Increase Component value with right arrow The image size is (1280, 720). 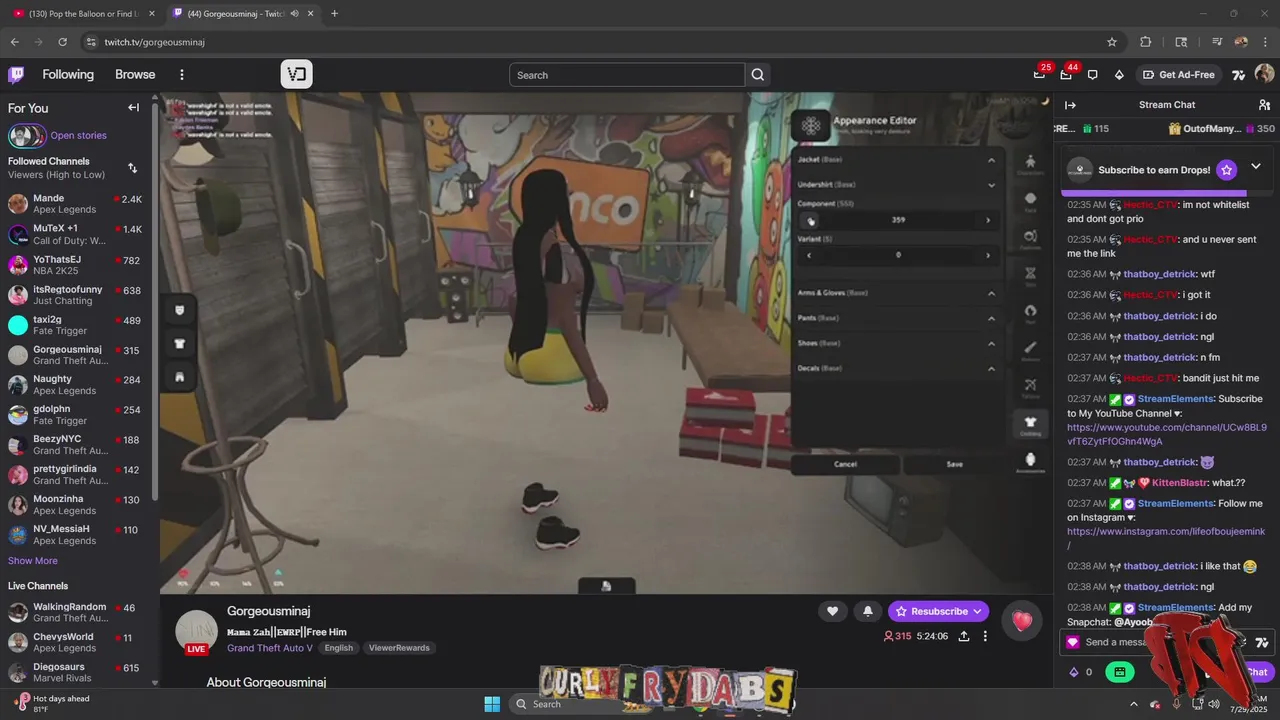coord(988,220)
